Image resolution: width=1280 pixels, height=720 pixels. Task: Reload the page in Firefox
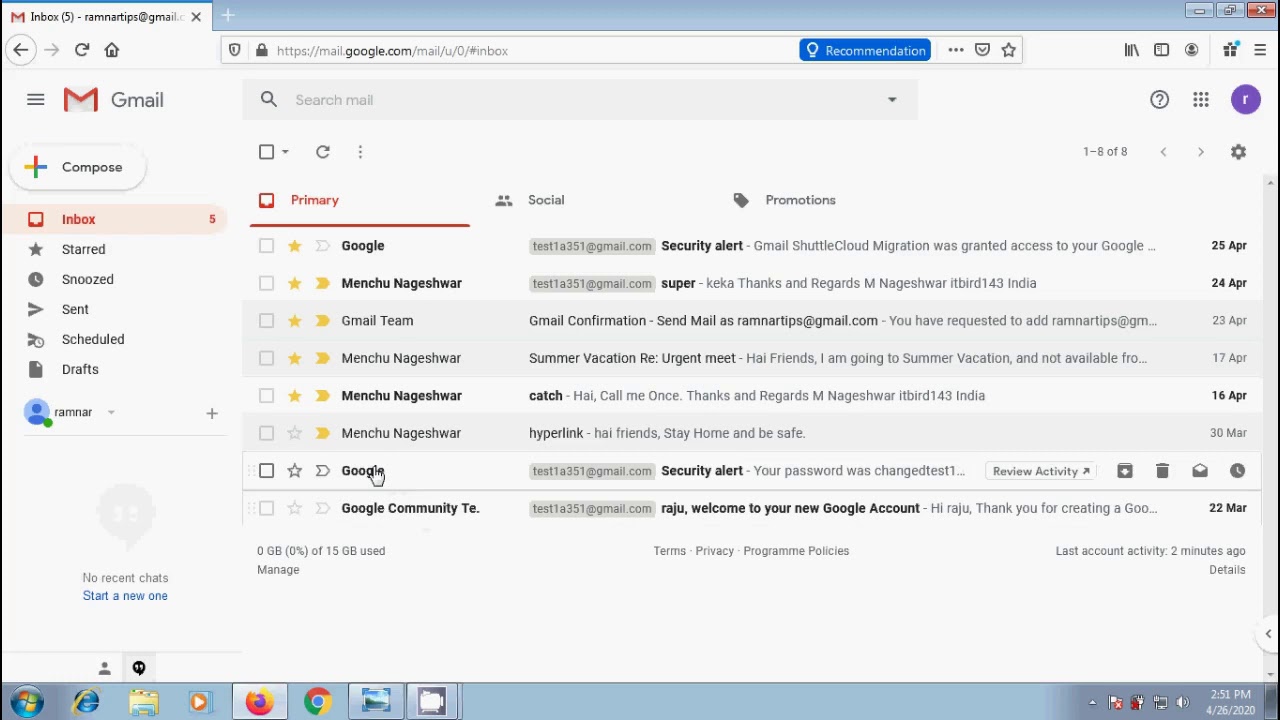[x=82, y=50]
